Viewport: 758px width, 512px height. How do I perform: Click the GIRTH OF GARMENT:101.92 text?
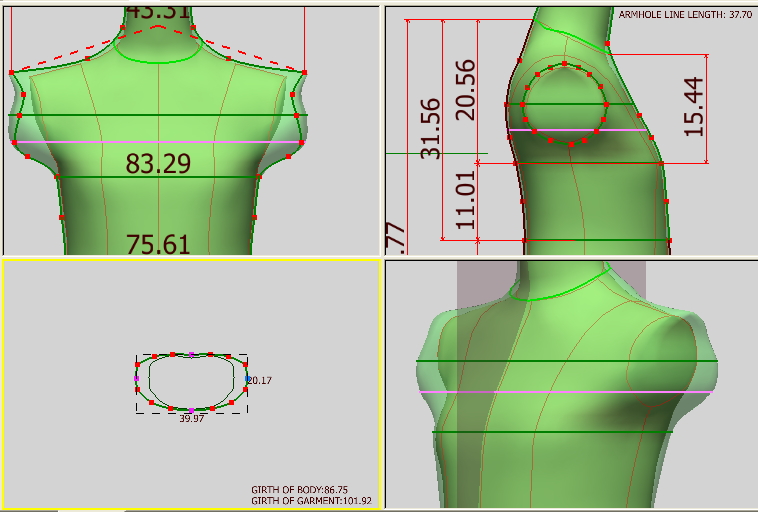click(x=311, y=500)
